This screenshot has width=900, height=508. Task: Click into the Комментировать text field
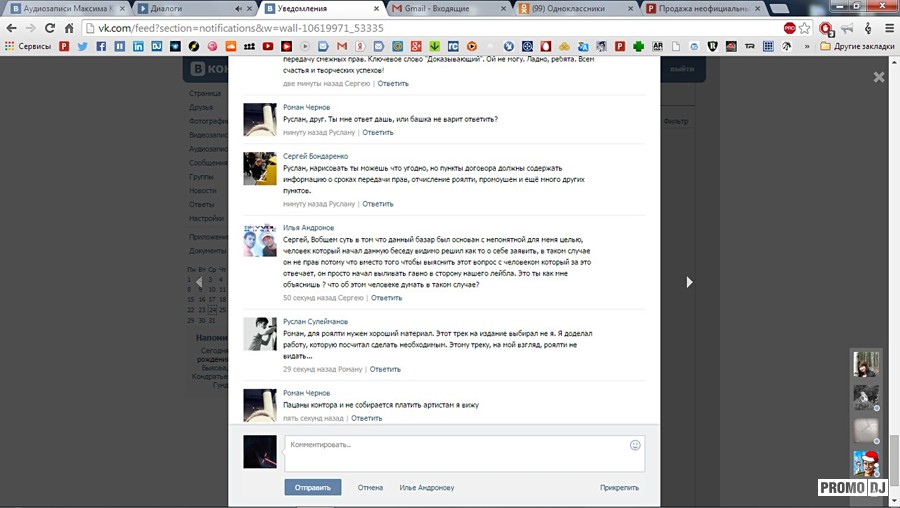455,453
